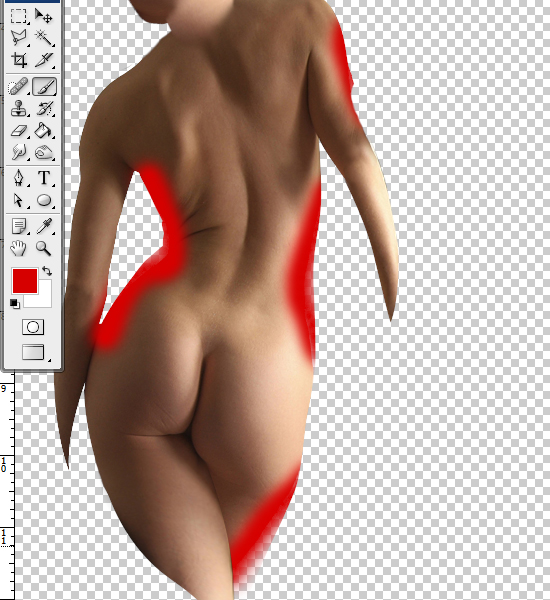
Task: Select the Move tool
Action: click(44, 16)
